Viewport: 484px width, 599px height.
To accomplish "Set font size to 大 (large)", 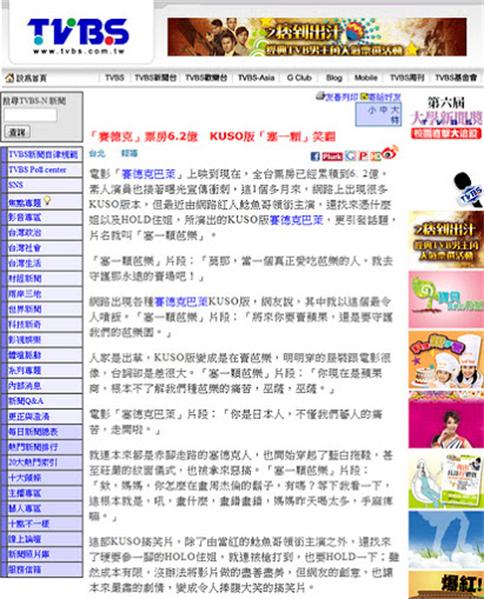I will (395, 110).
